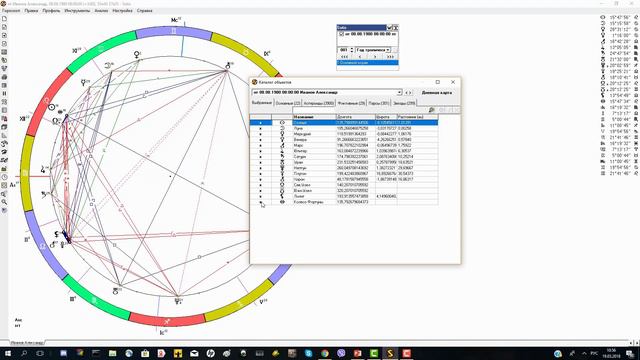Click the fast backward <<< button

pyautogui.click(x=344, y=57)
